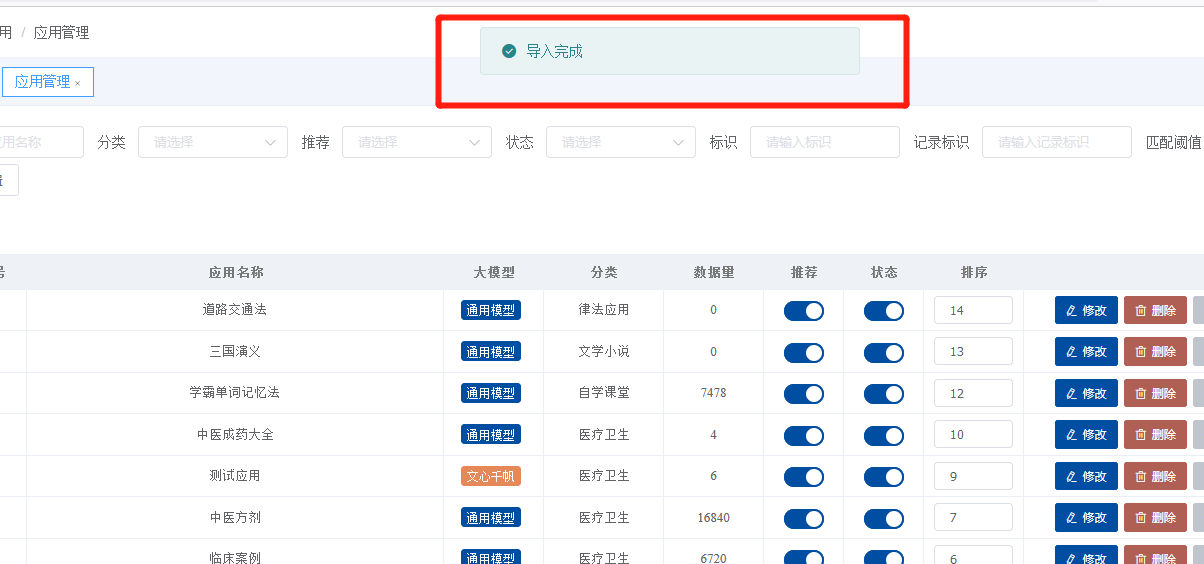Focus the 标识 input field
This screenshot has width=1204, height=564.
(x=824, y=142)
